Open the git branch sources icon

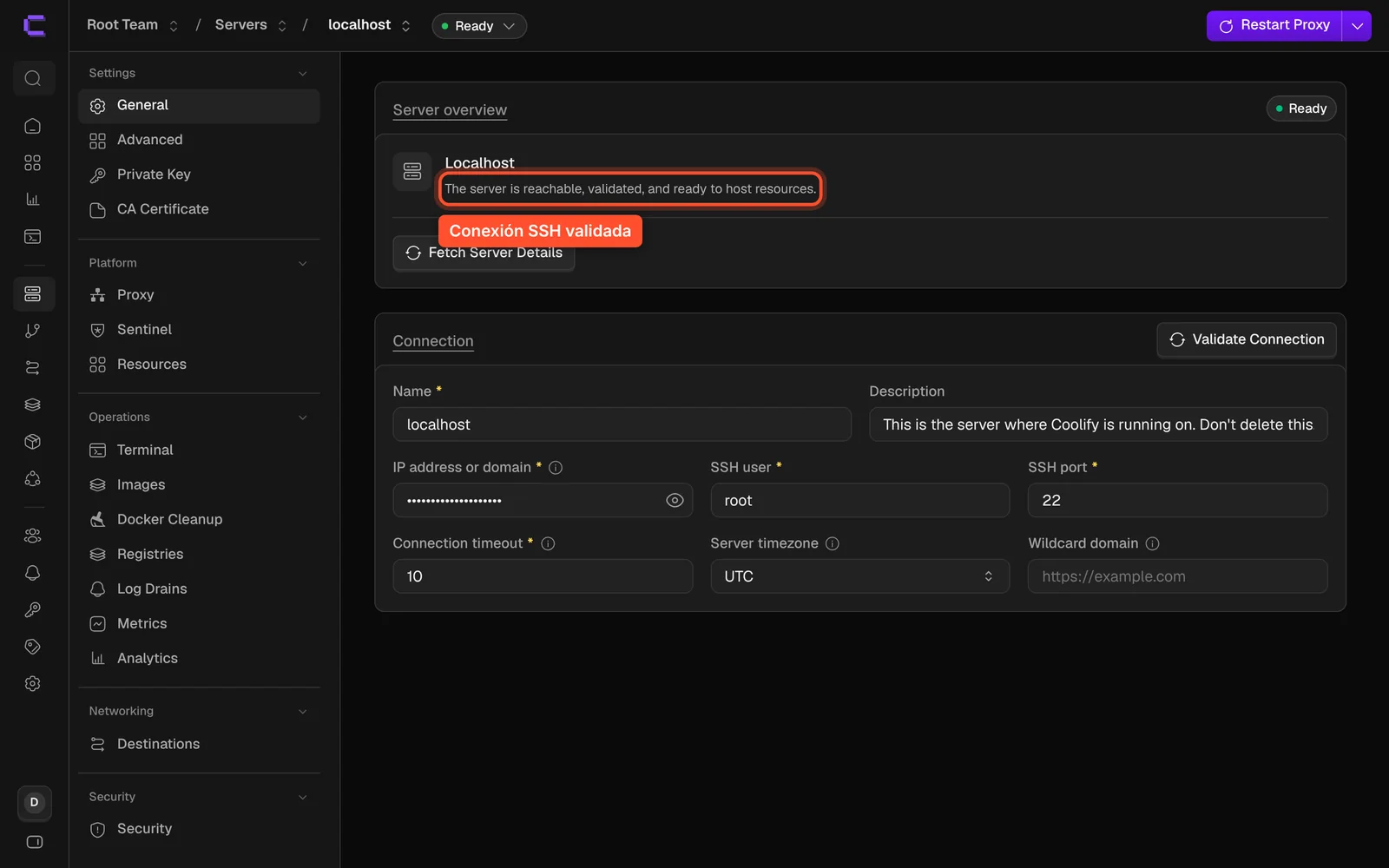pos(33,331)
